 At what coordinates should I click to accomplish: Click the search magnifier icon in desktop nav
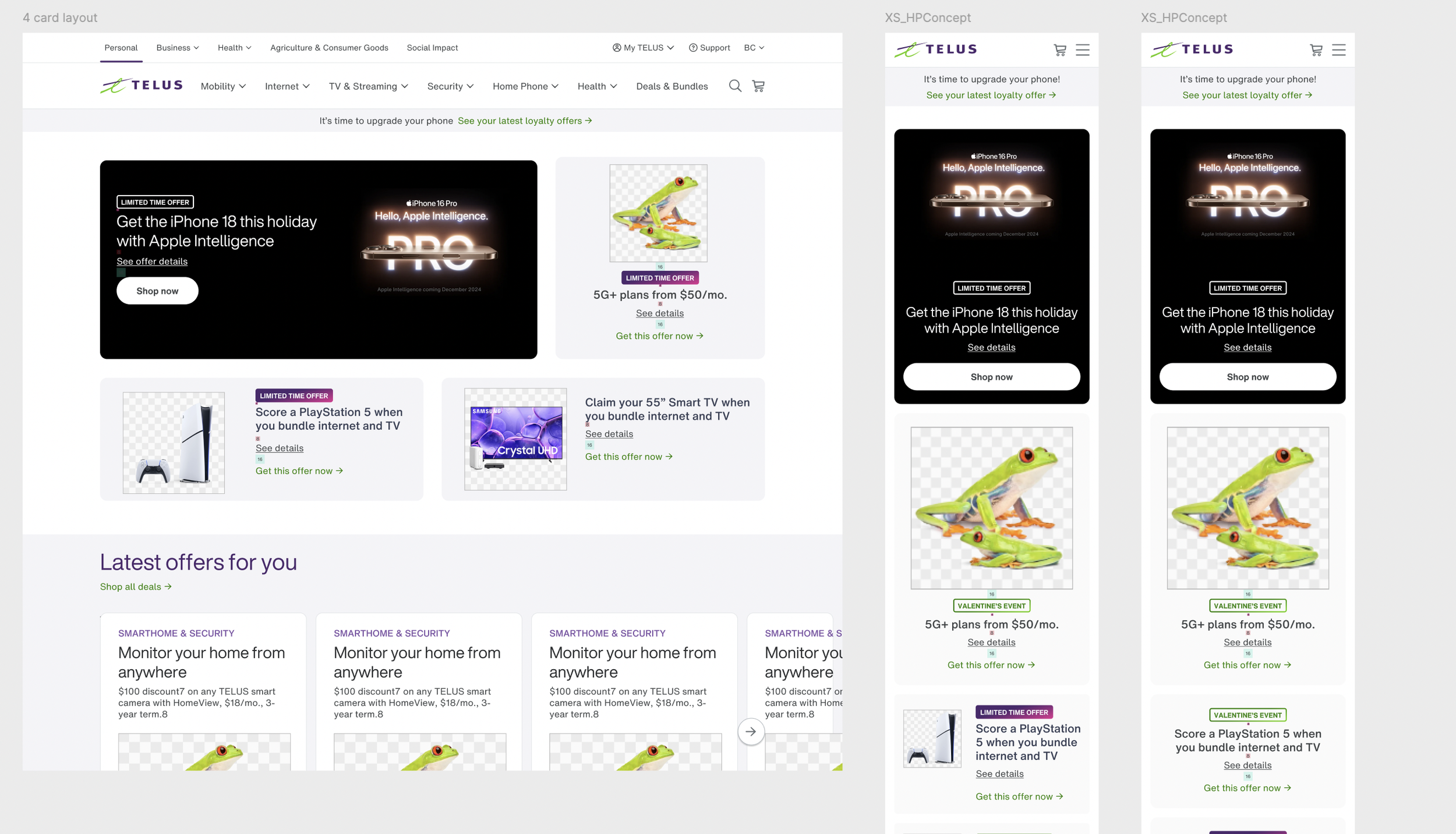coord(735,86)
